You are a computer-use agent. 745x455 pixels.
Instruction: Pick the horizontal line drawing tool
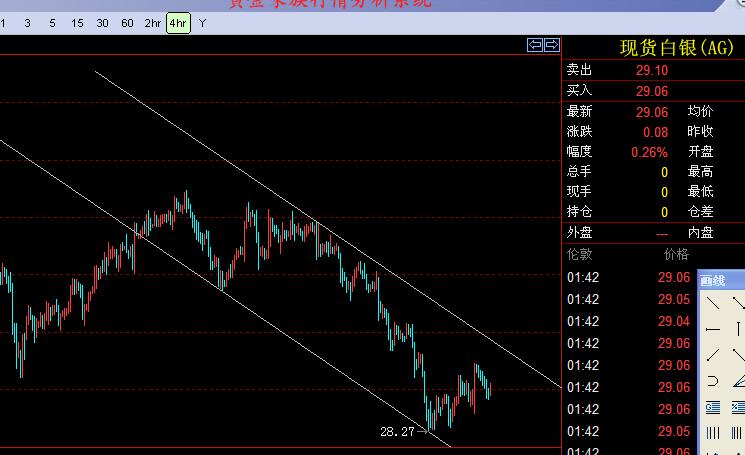pos(713,329)
